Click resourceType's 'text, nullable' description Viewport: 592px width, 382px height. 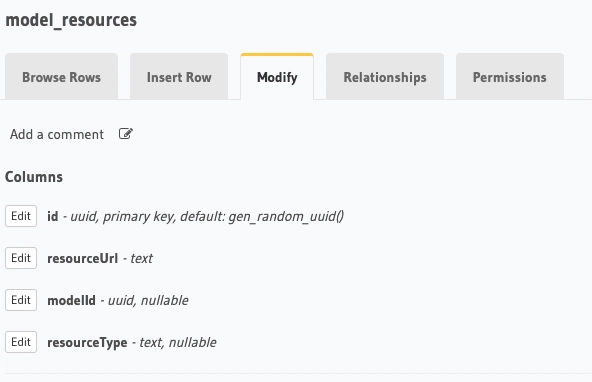(x=178, y=342)
